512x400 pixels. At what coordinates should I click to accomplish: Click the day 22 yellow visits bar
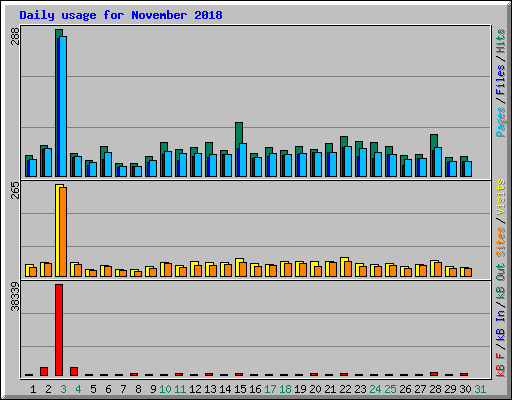click(343, 267)
